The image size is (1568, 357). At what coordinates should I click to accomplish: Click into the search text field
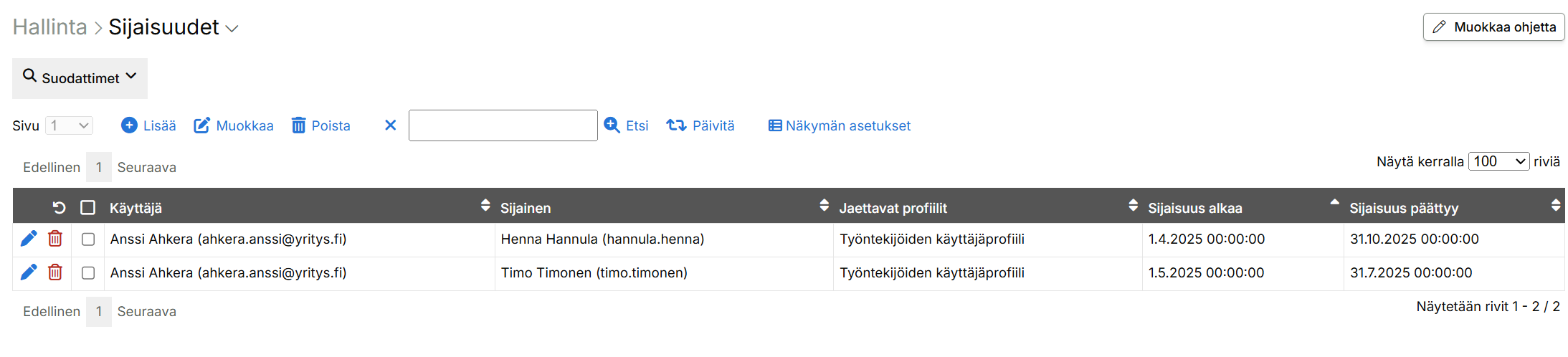click(503, 125)
